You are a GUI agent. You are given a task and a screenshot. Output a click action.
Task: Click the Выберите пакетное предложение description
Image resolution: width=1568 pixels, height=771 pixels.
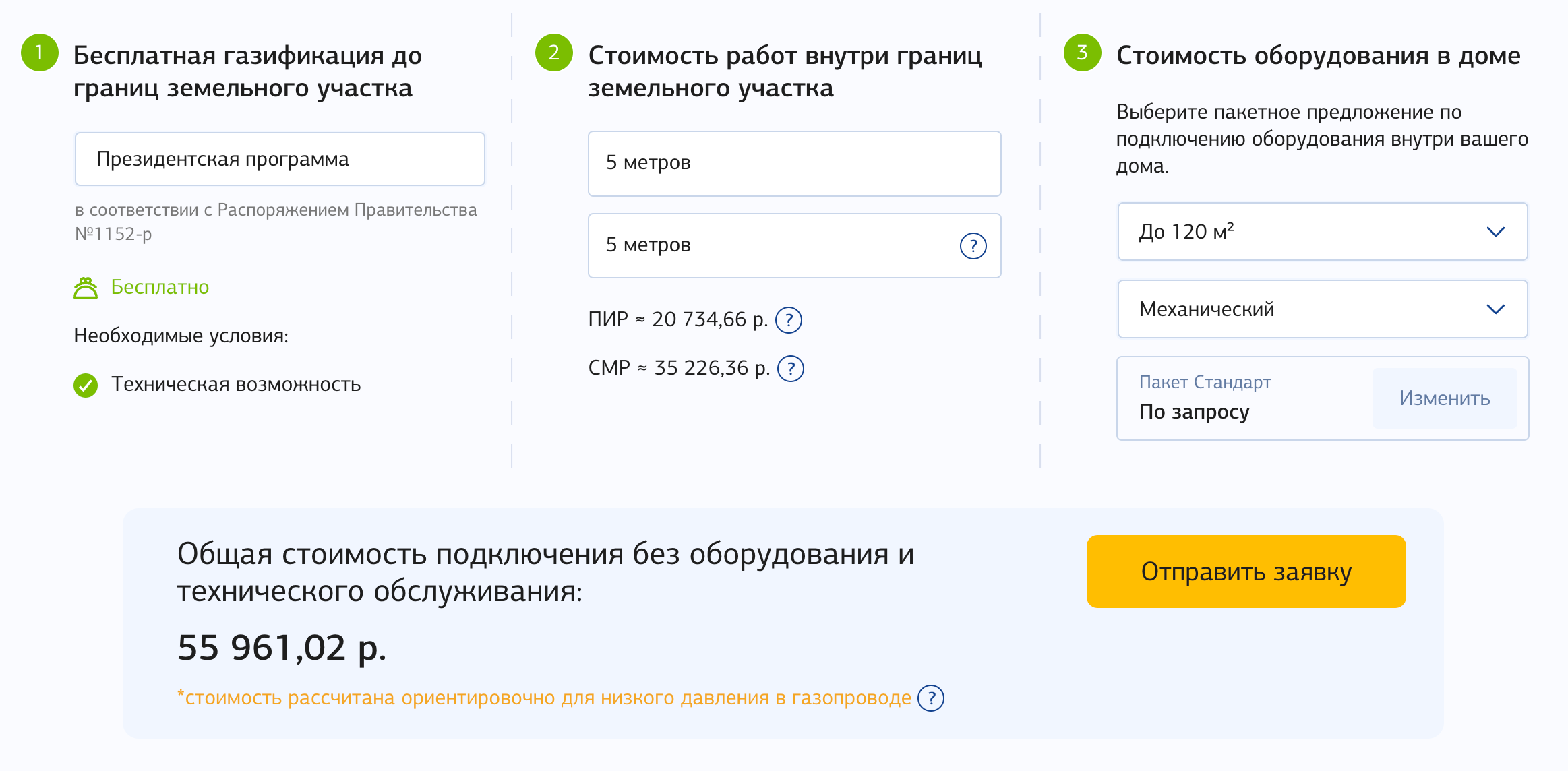pyautogui.click(x=1322, y=139)
